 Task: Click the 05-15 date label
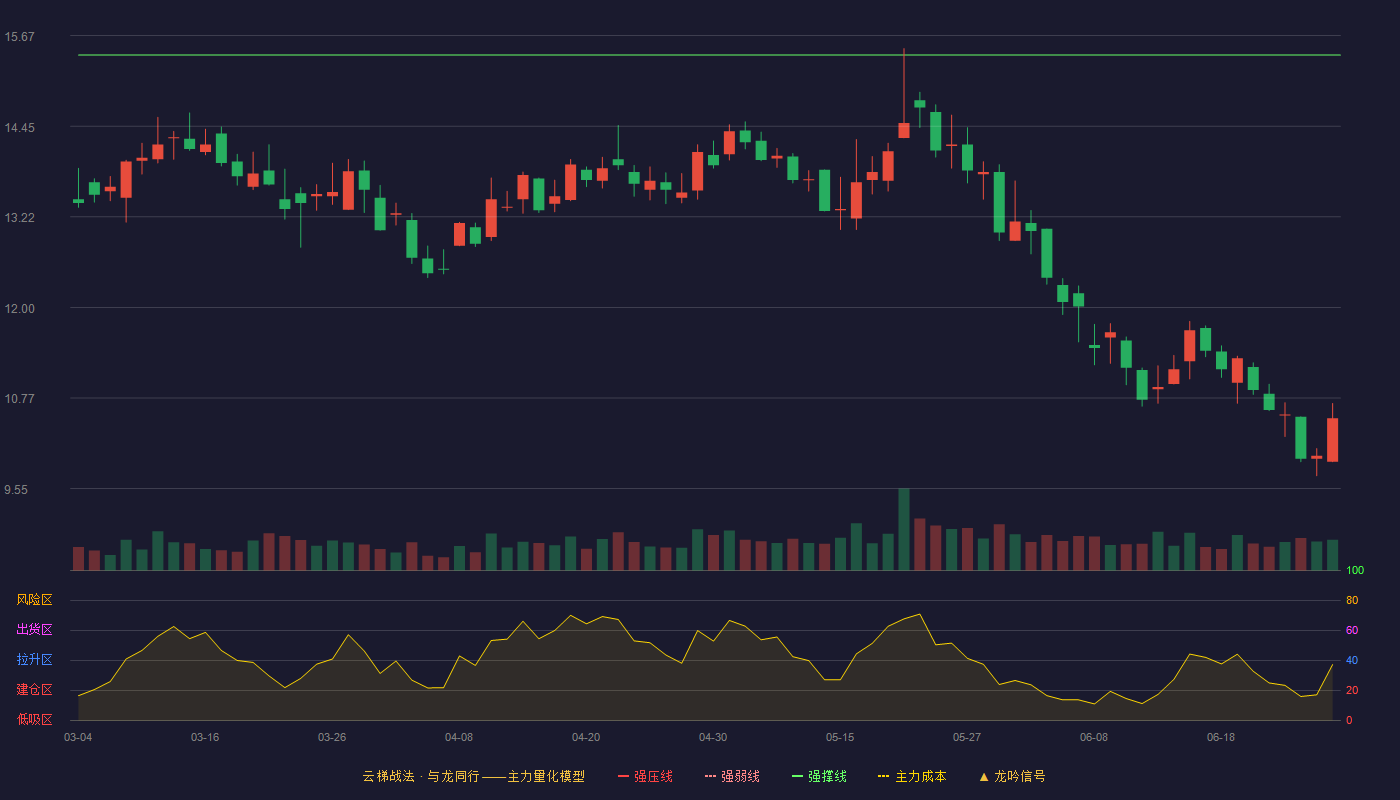pos(840,737)
